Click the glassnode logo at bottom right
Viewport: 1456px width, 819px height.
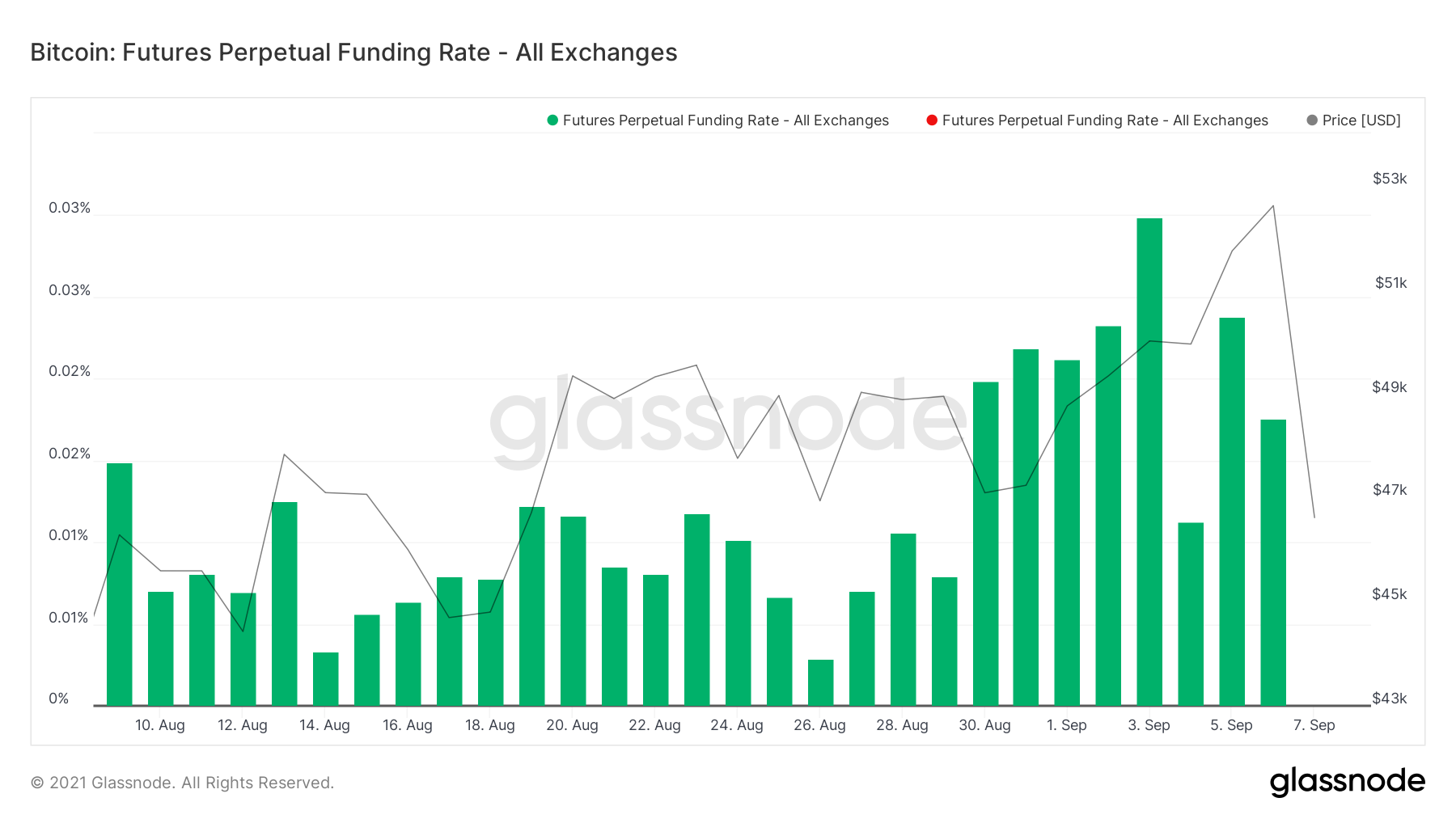1347,782
